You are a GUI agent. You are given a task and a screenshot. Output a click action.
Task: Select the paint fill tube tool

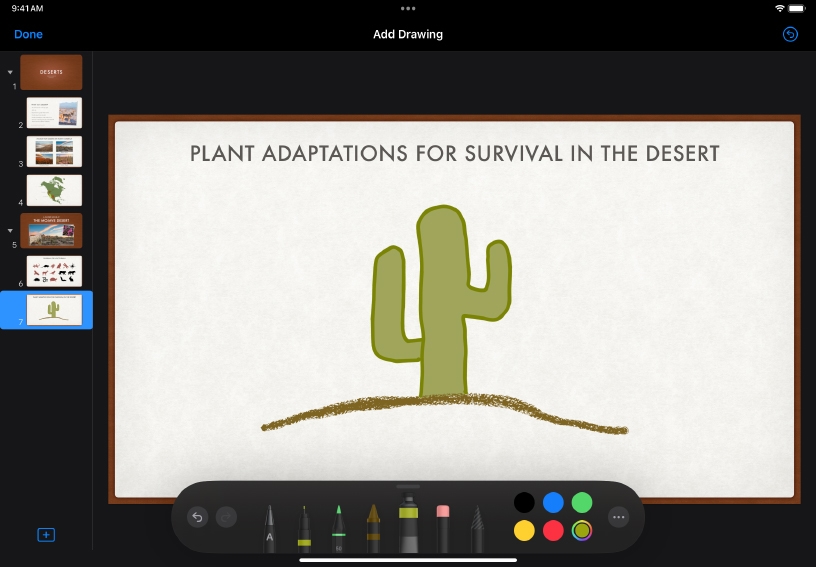(x=408, y=522)
